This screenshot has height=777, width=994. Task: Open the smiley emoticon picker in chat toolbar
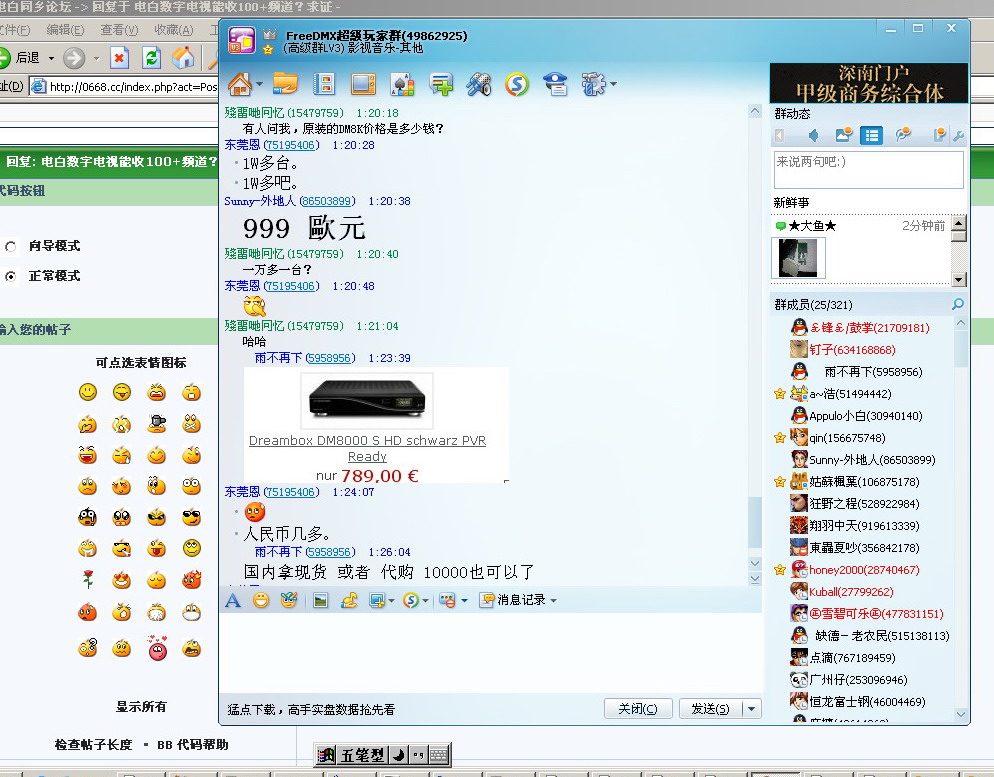click(x=261, y=601)
